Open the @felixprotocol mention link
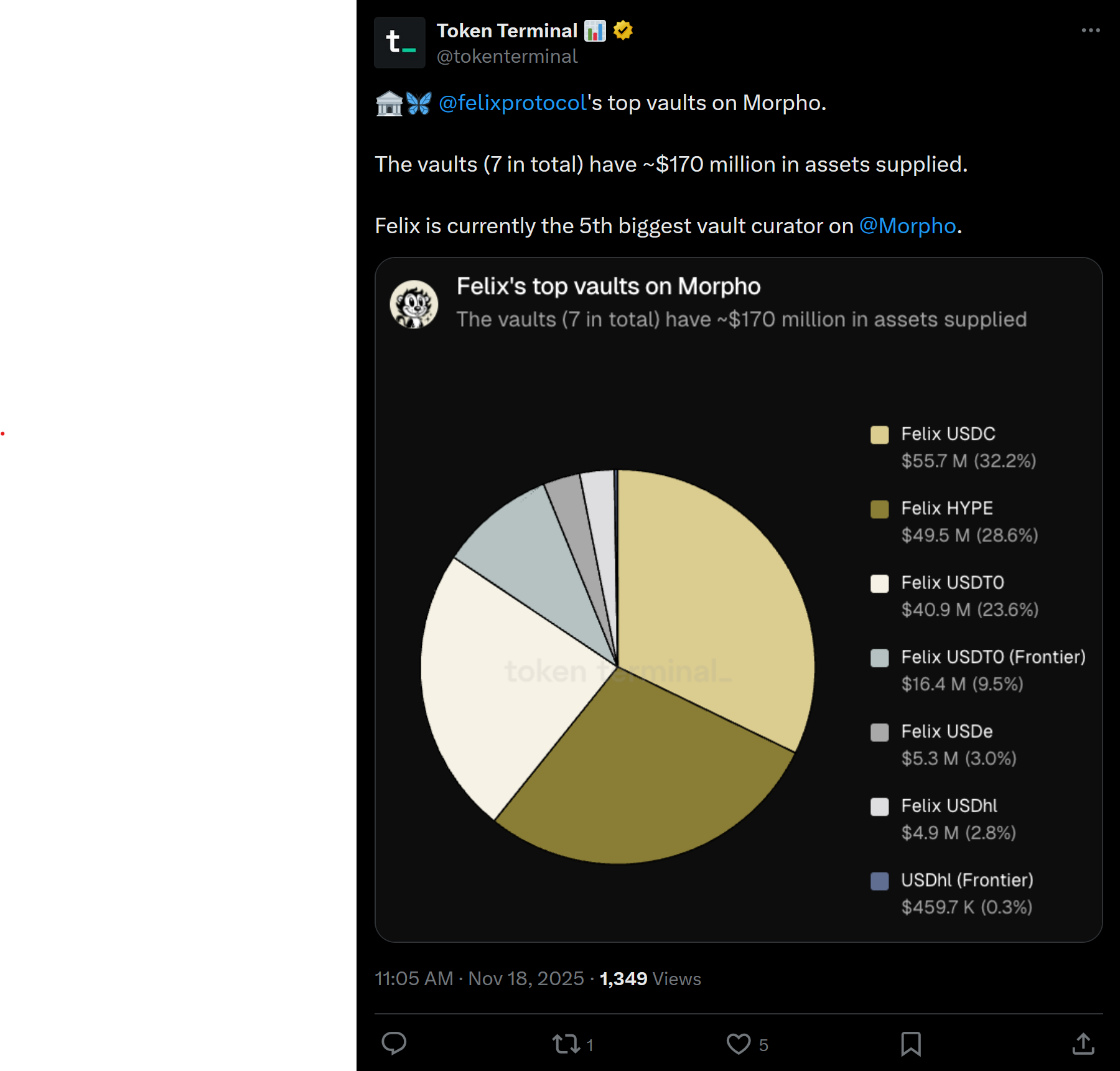Viewport: 1120px width, 1071px height. click(x=513, y=103)
